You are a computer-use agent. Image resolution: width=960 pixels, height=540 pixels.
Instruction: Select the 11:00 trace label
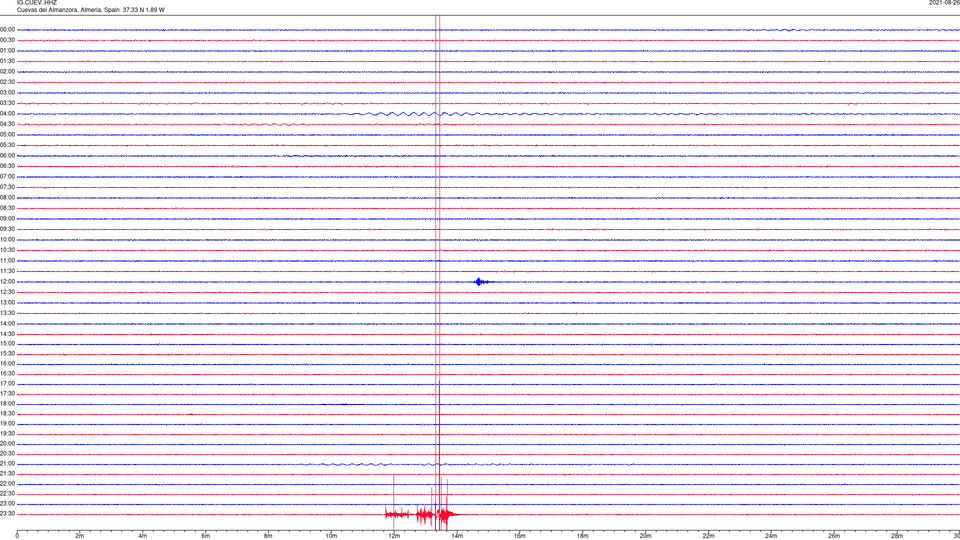(x=7, y=261)
